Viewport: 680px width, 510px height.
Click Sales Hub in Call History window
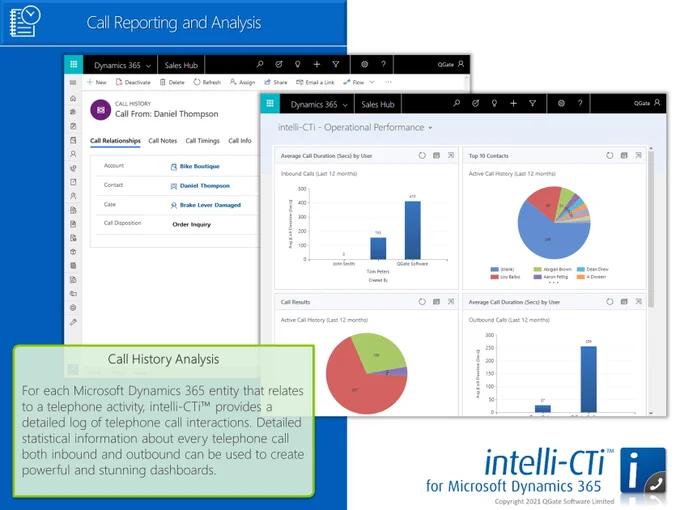(x=181, y=65)
